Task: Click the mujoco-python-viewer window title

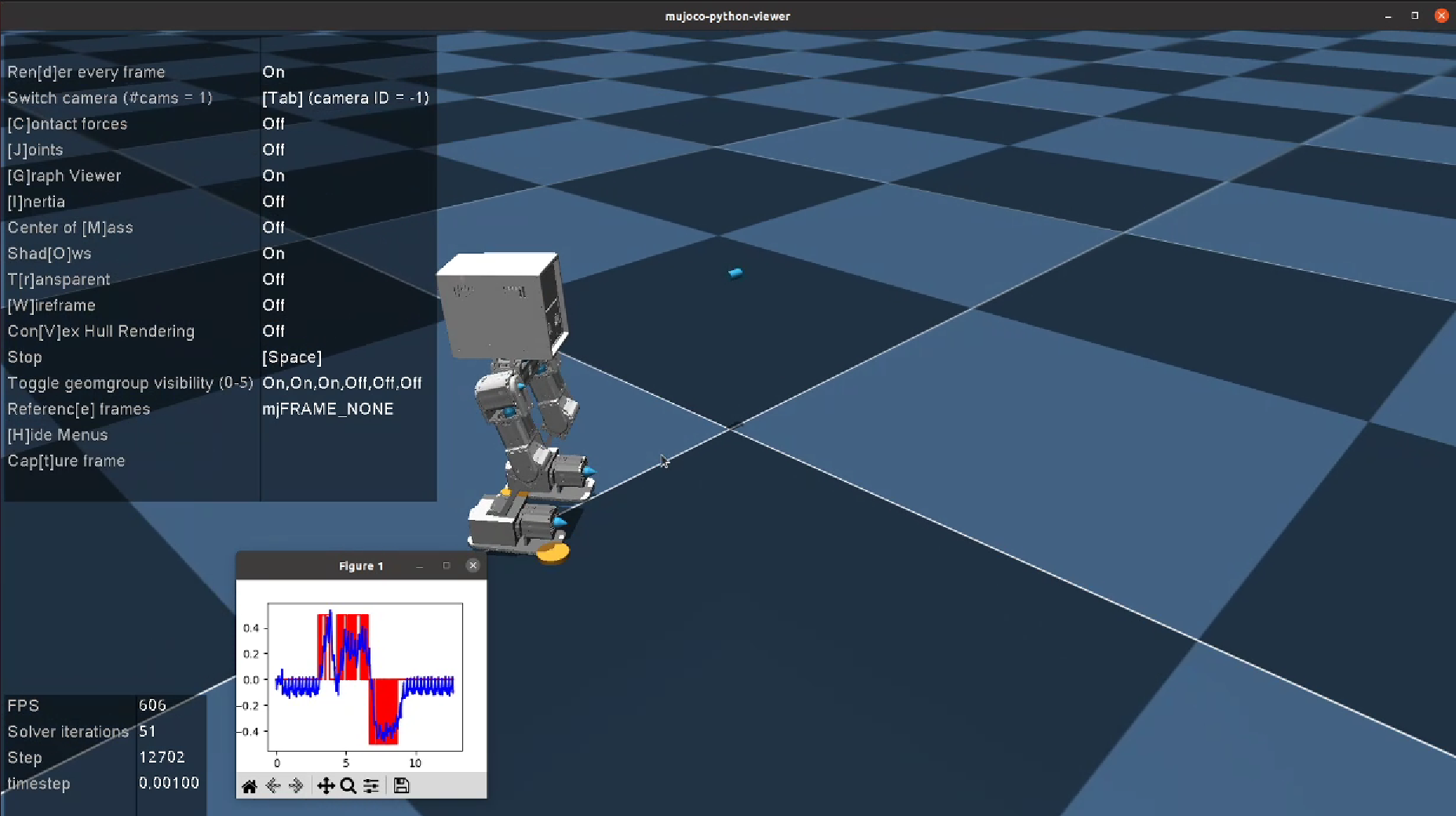Action: pos(728,16)
